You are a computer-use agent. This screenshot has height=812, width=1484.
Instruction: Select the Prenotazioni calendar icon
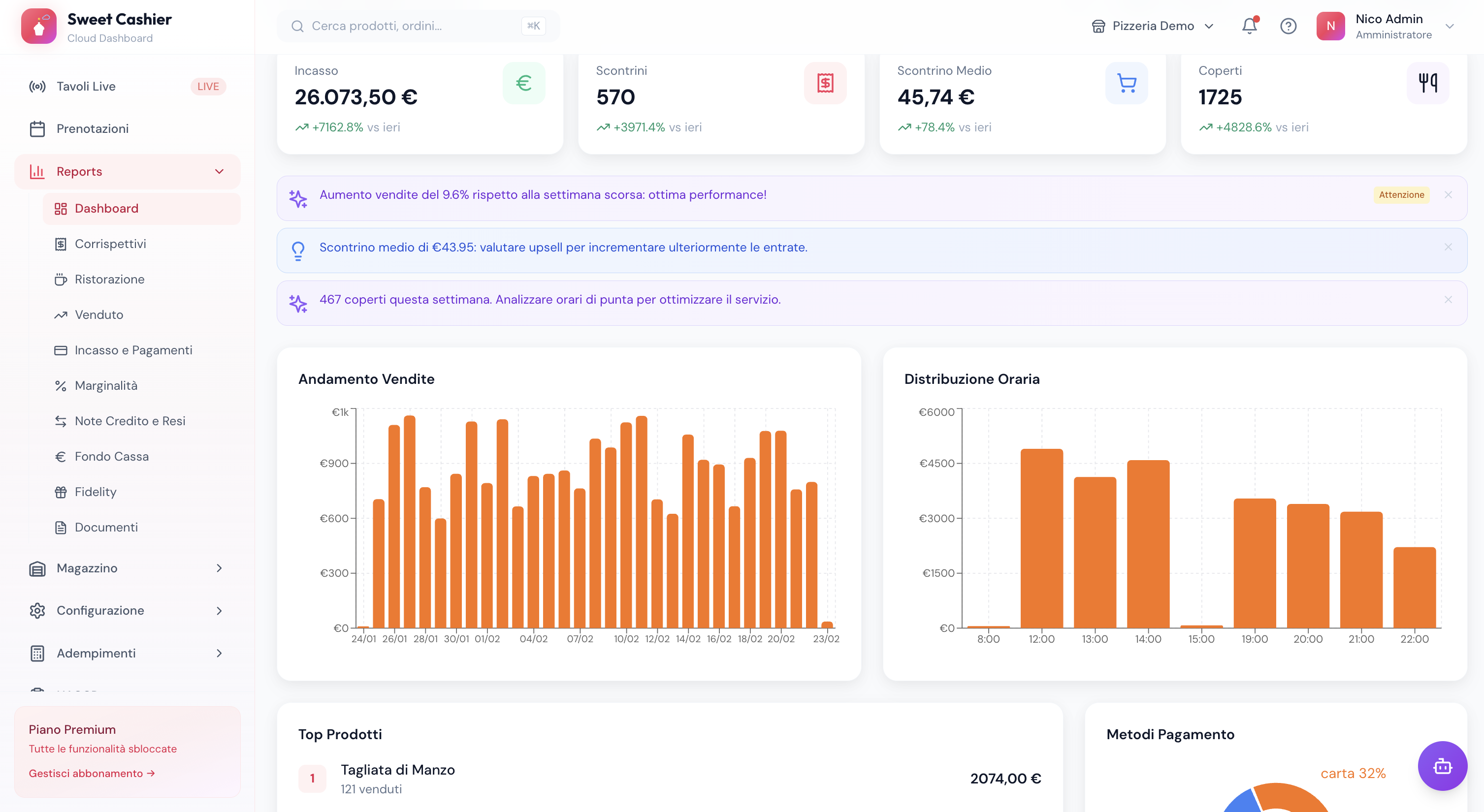pos(38,128)
